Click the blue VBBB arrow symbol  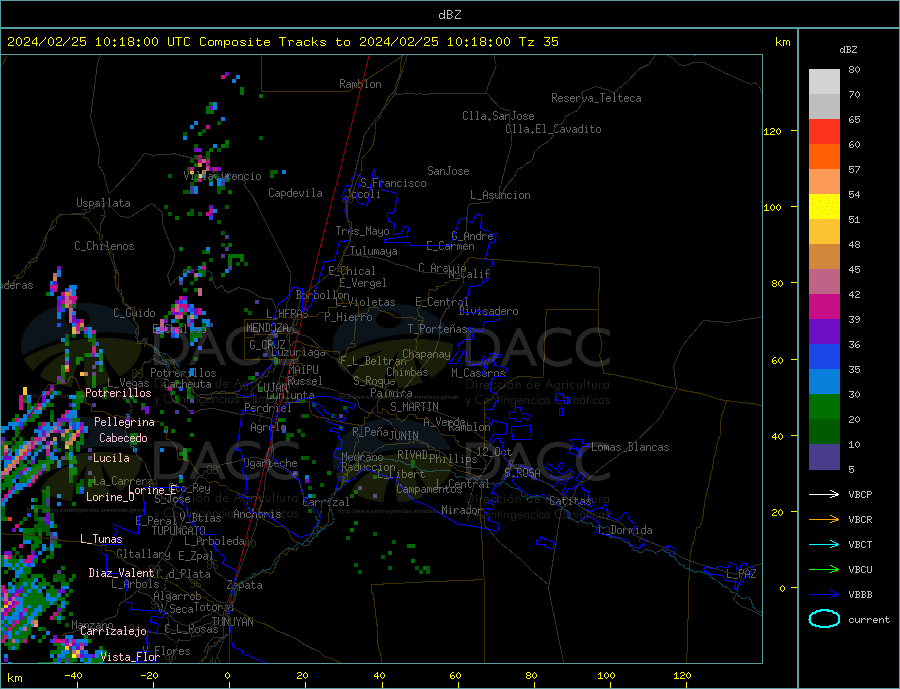(824, 594)
